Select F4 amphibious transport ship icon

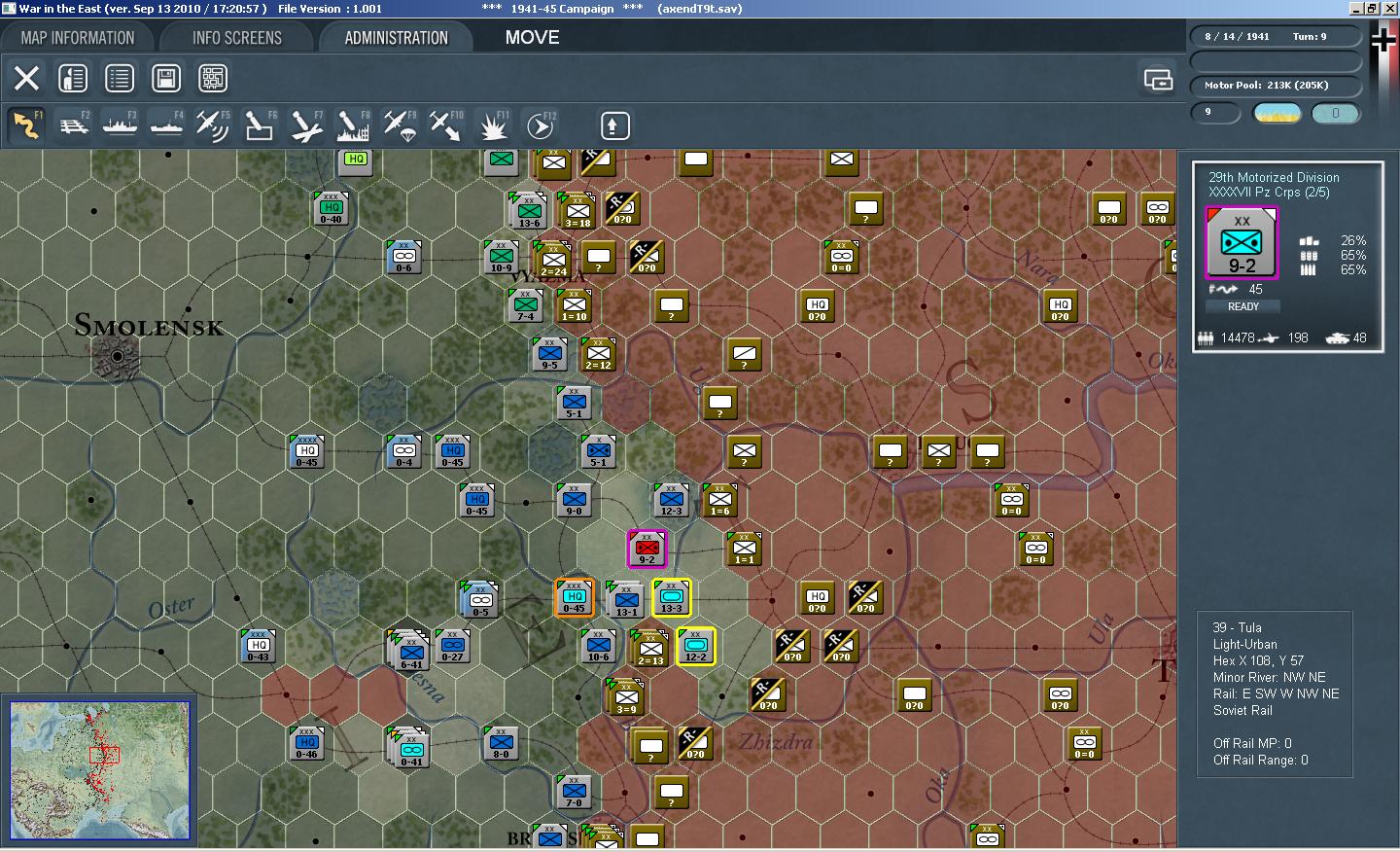click(x=166, y=125)
